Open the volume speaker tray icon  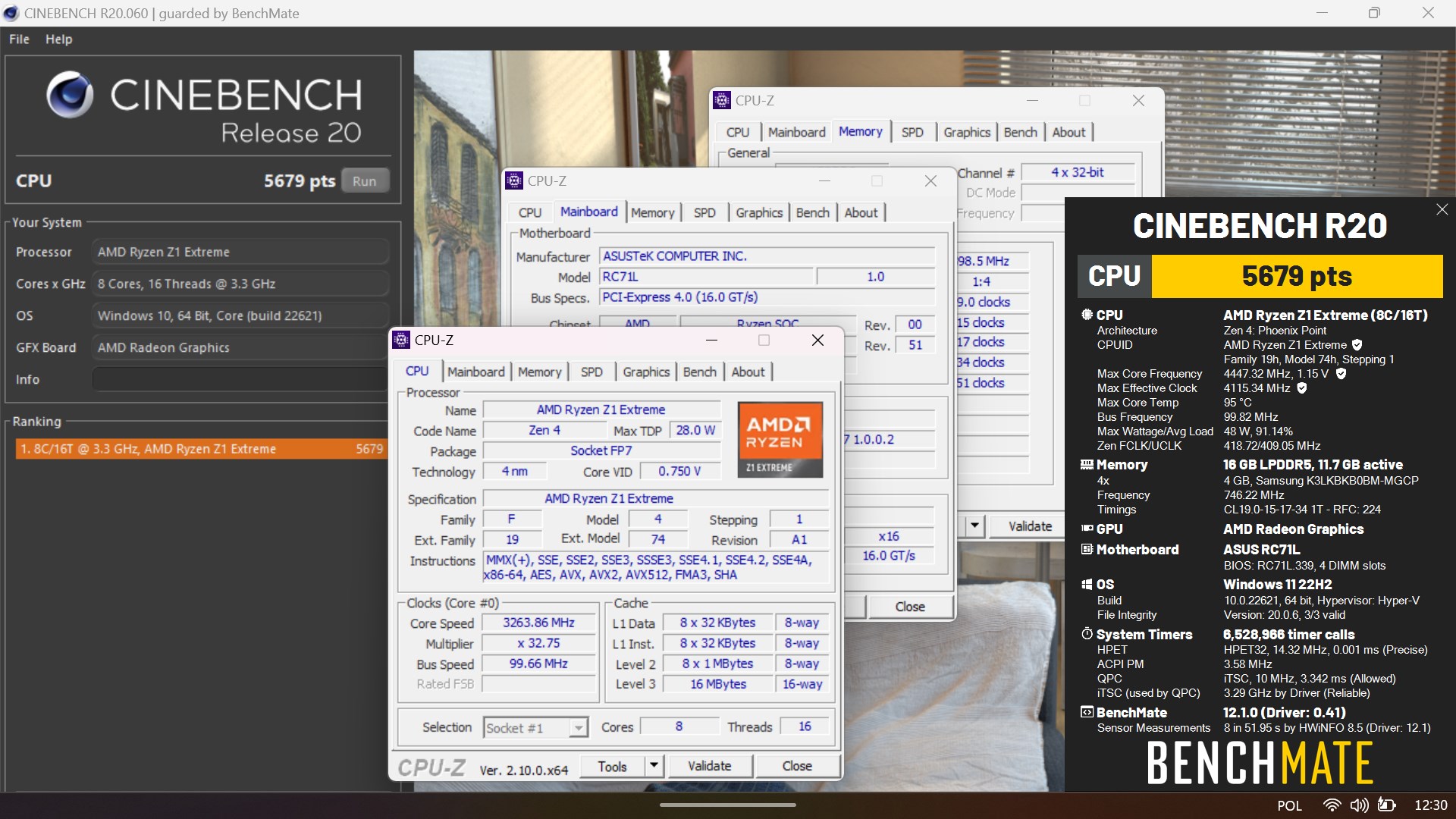click(x=1360, y=805)
